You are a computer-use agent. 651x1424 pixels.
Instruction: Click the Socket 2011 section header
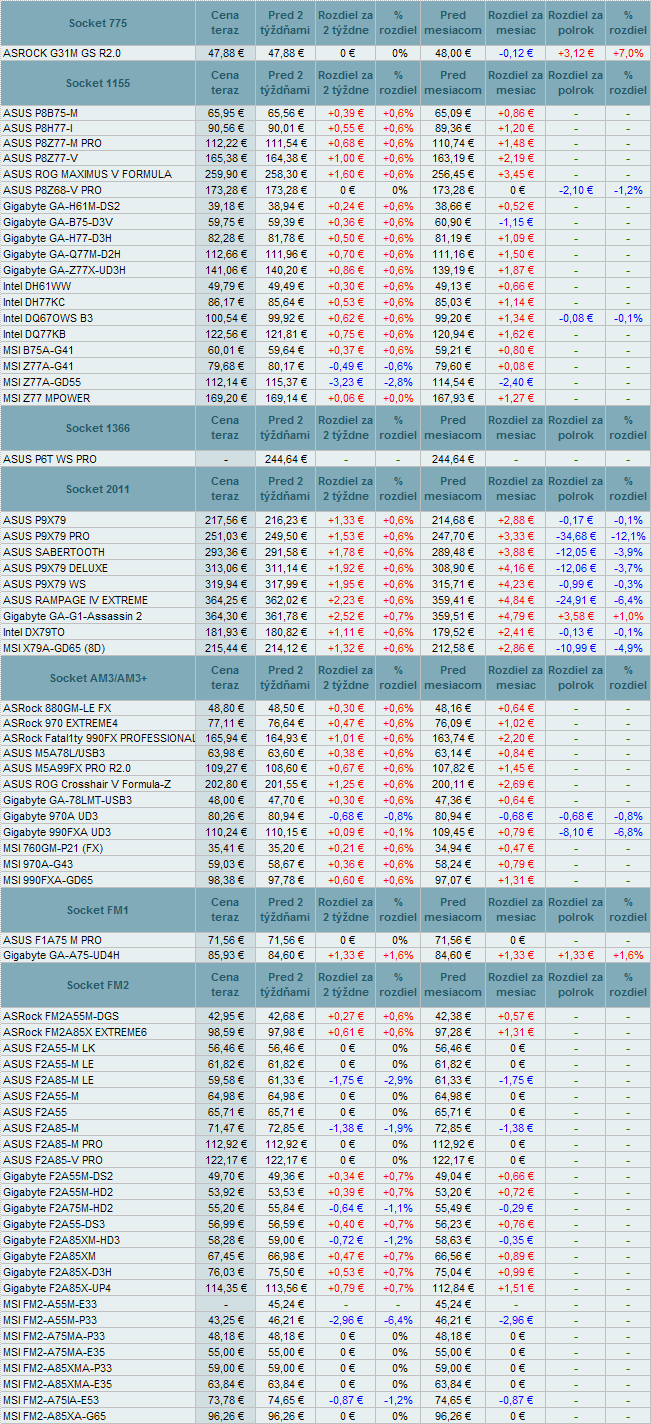[97, 489]
